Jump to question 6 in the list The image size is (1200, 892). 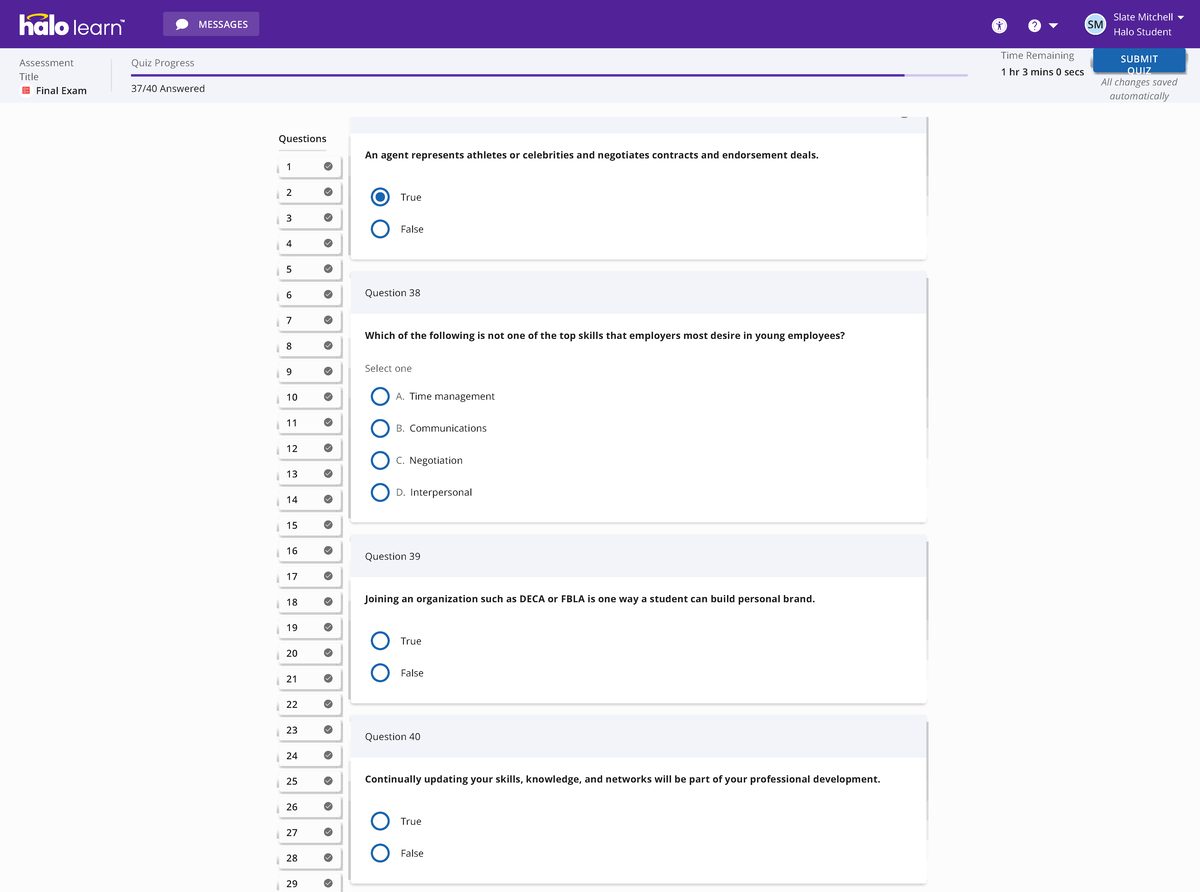(310, 295)
